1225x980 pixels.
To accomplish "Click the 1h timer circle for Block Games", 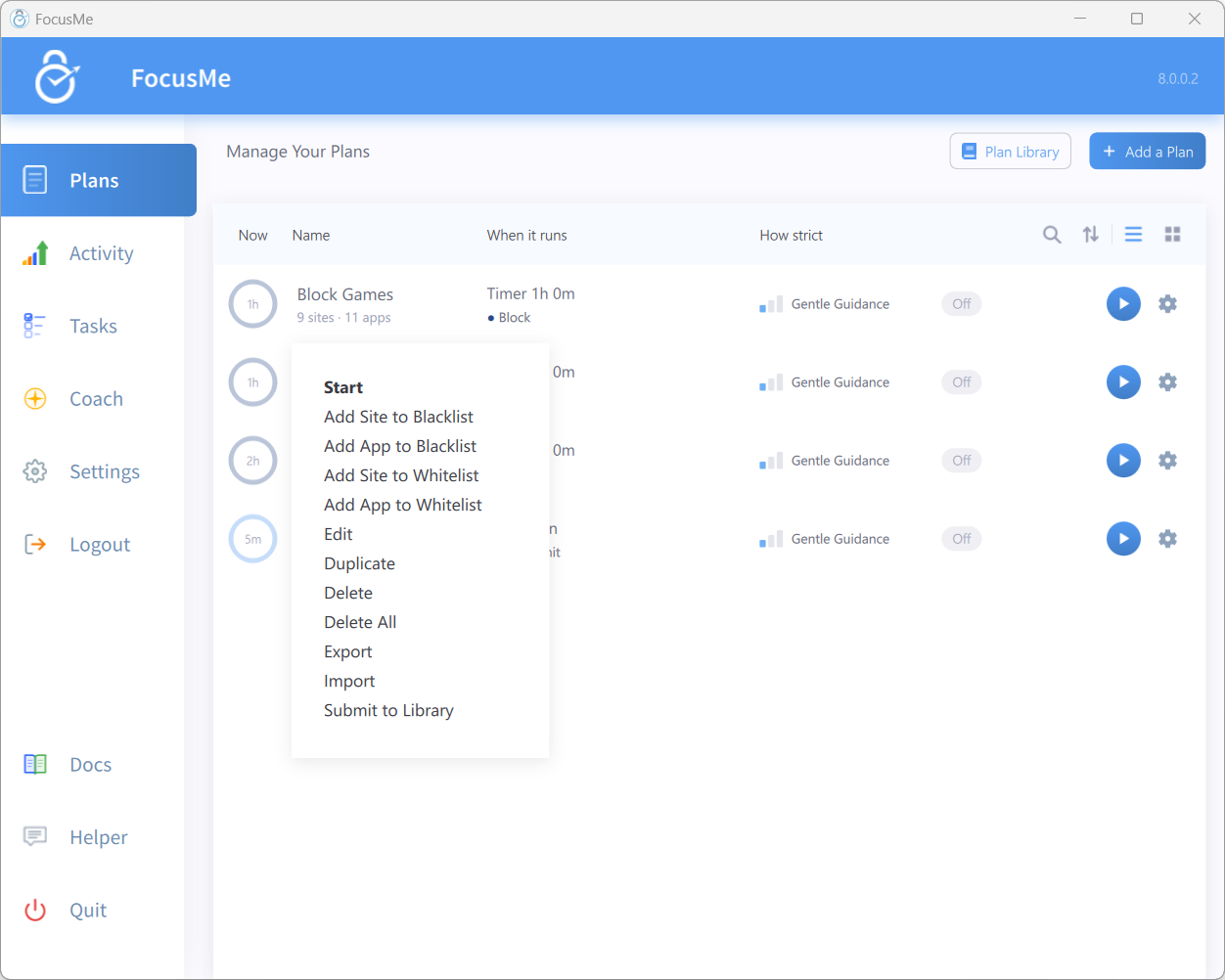I will [252, 304].
